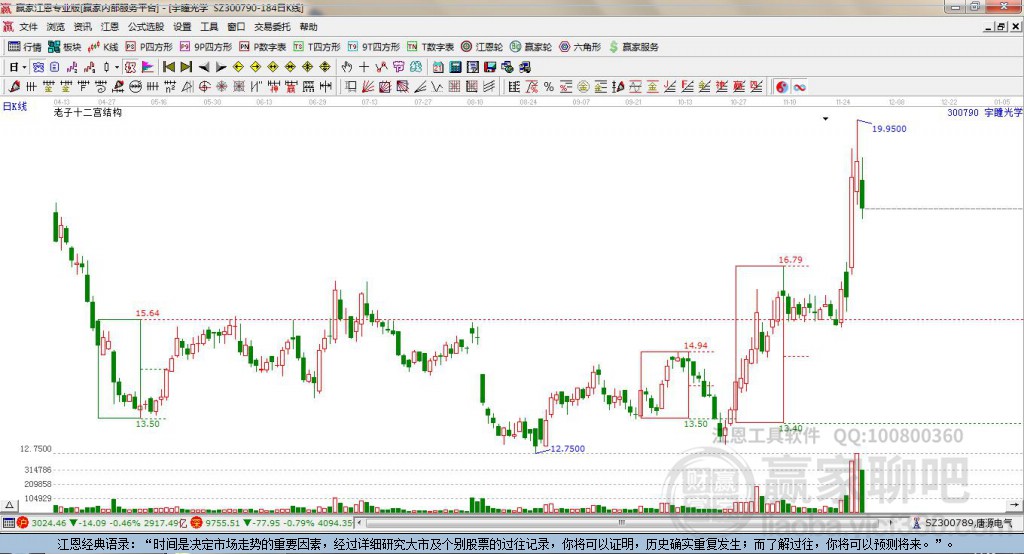Select the crosshair cursor tool
The width and height of the screenshot is (1024, 554).
coord(364,67)
